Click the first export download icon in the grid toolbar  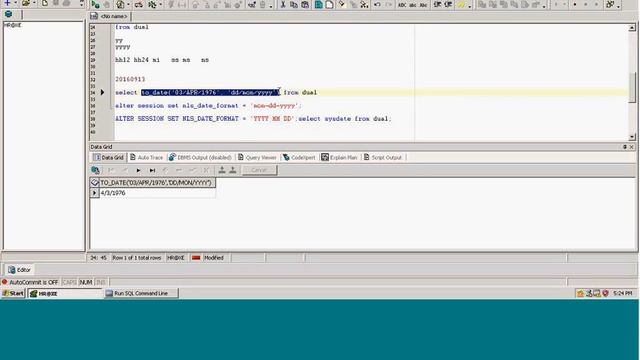(x=222, y=170)
